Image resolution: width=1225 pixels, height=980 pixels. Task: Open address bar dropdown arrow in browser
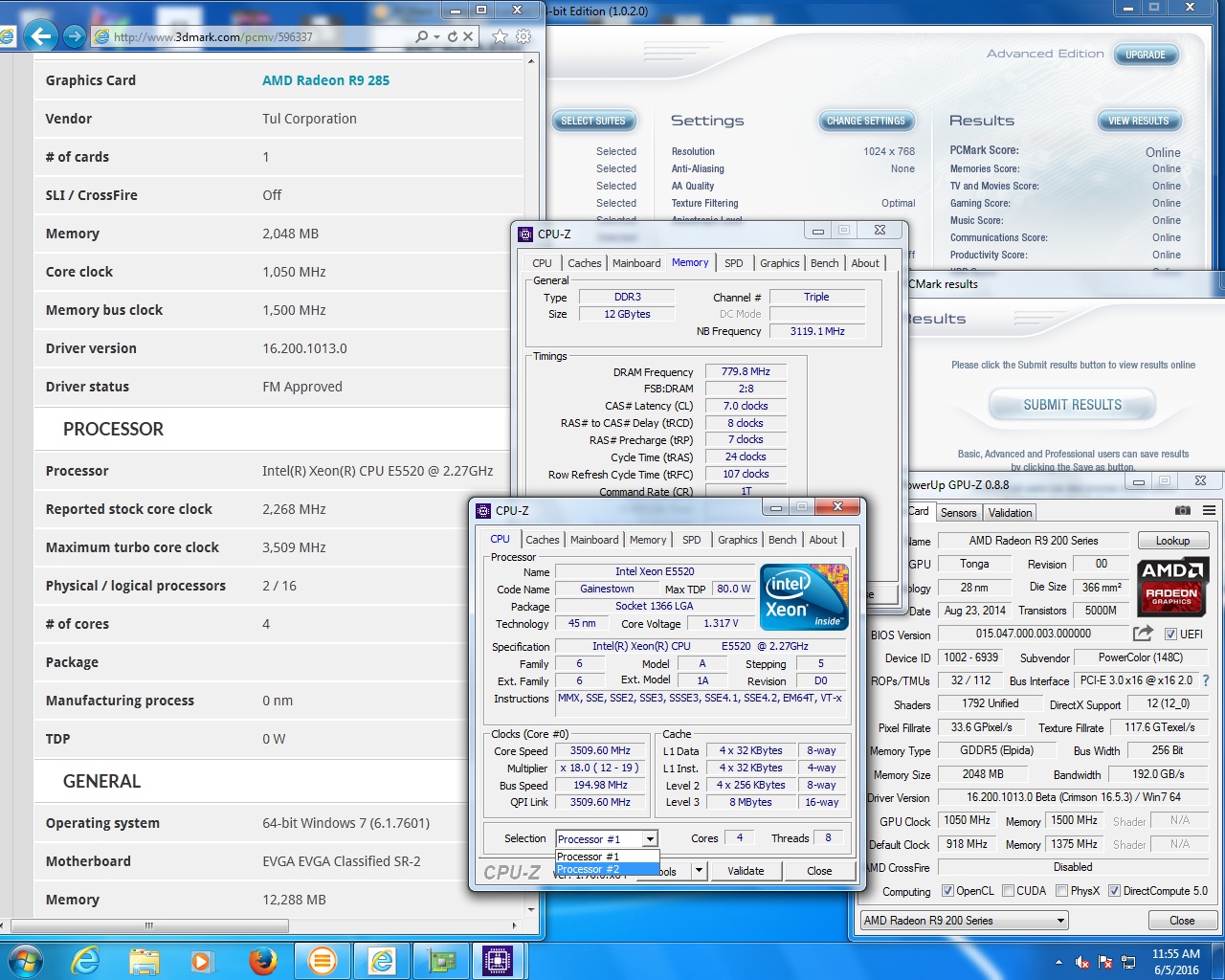click(437, 36)
